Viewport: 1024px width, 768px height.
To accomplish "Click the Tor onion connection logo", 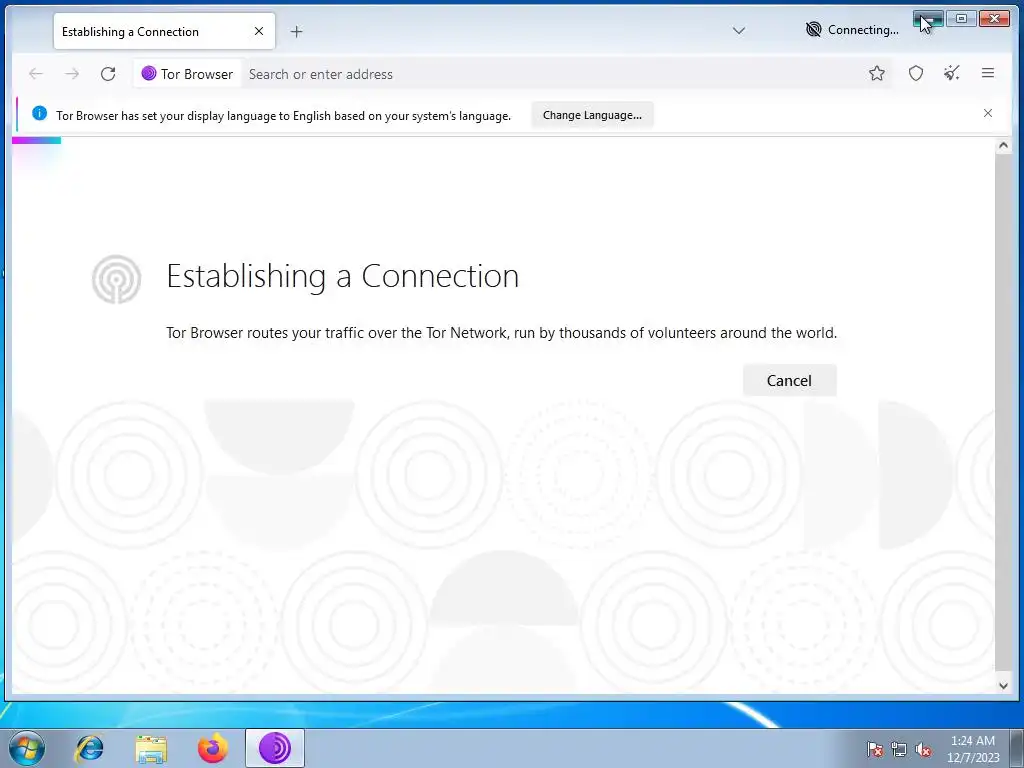I will point(116,280).
